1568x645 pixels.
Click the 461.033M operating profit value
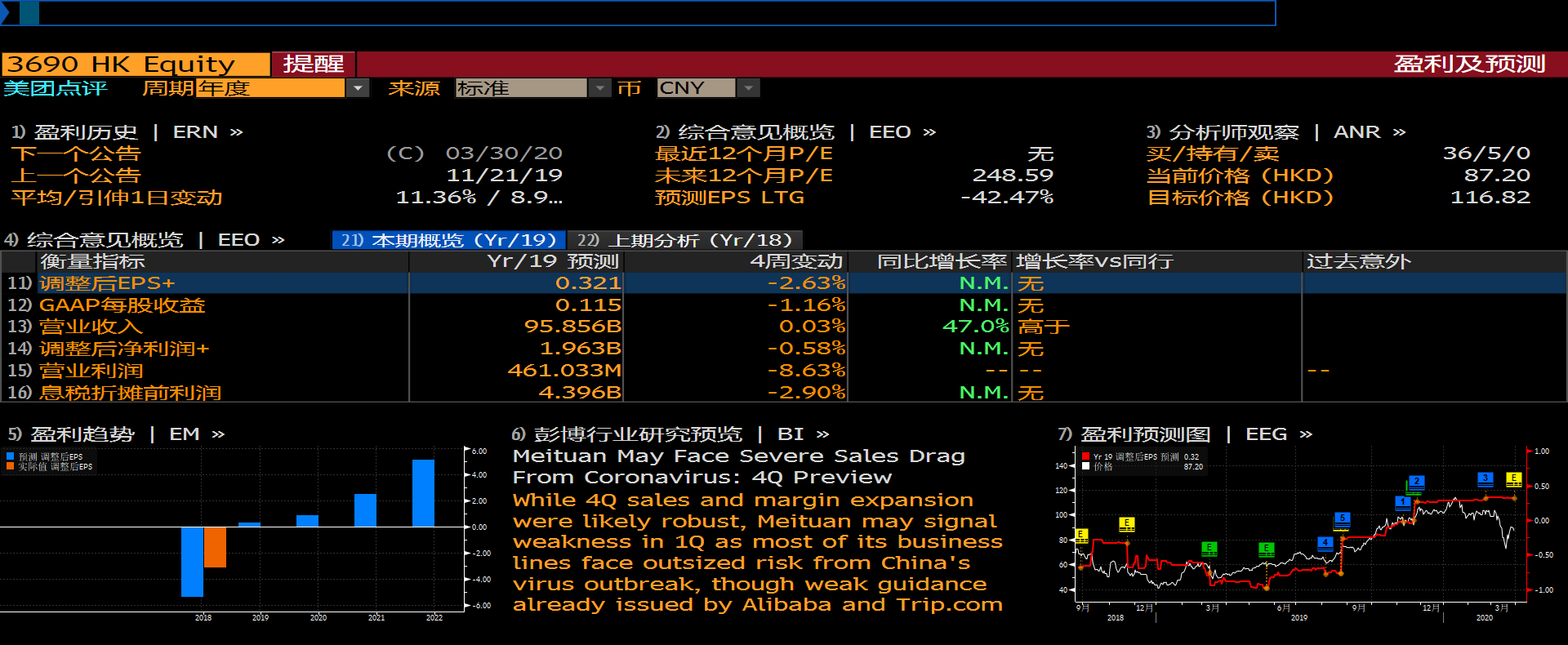(564, 371)
